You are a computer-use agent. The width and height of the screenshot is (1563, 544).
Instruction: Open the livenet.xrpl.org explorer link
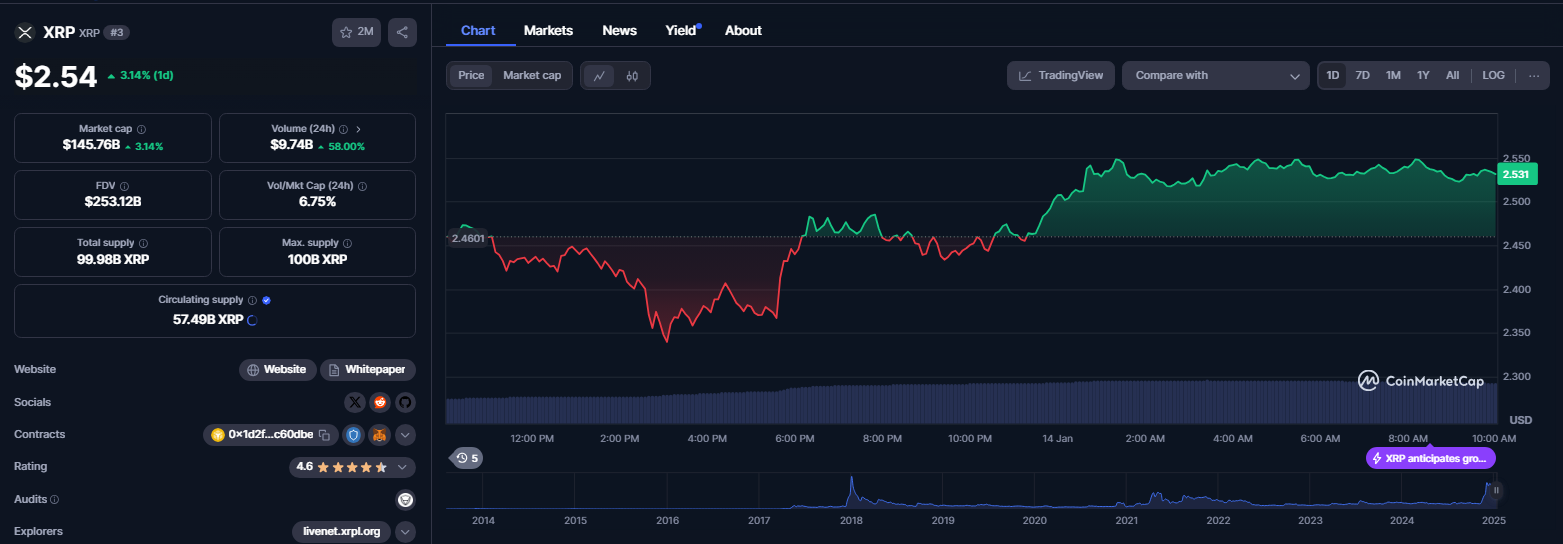341,531
